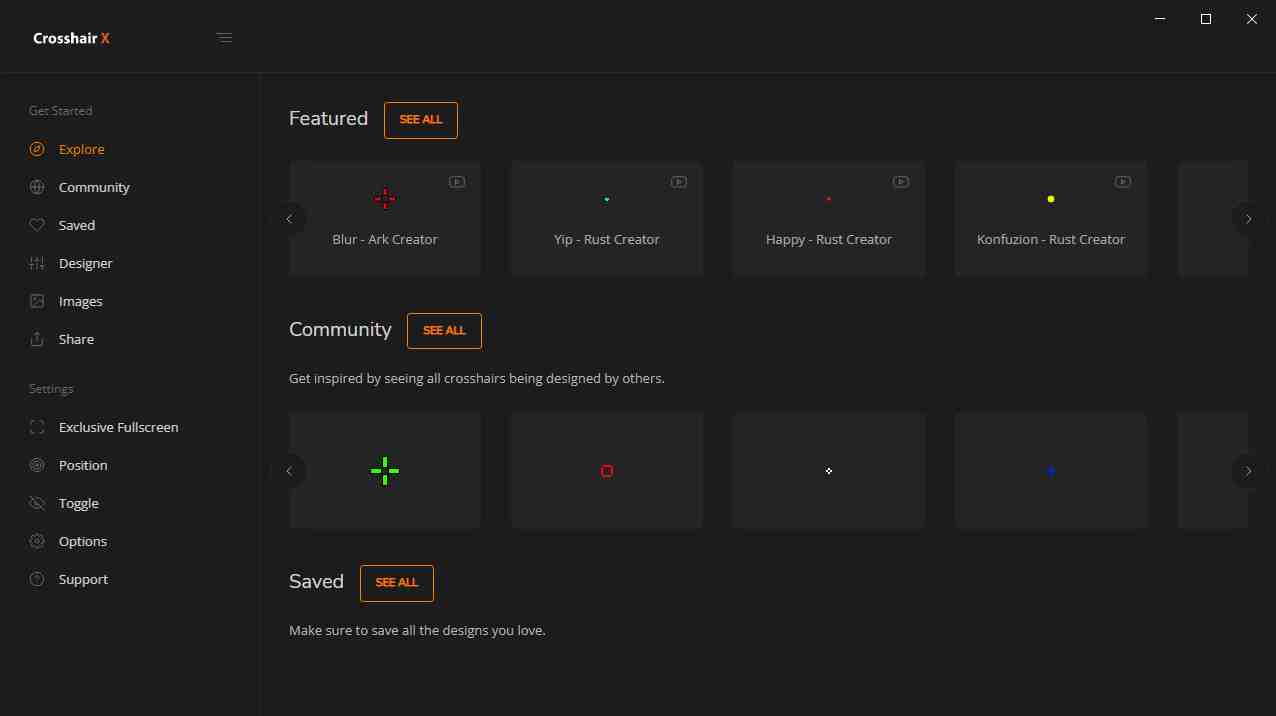This screenshot has height=716, width=1276.
Task: Open the Support menu item
Action: [x=83, y=579]
